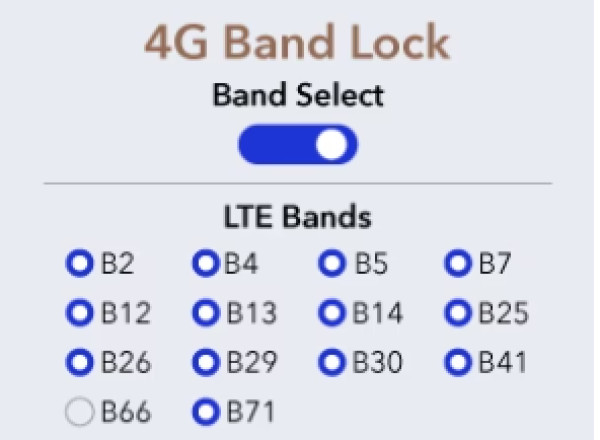The image size is (600, 440).
Task: Pick the B12 LTE band
Action: [78, 313]
